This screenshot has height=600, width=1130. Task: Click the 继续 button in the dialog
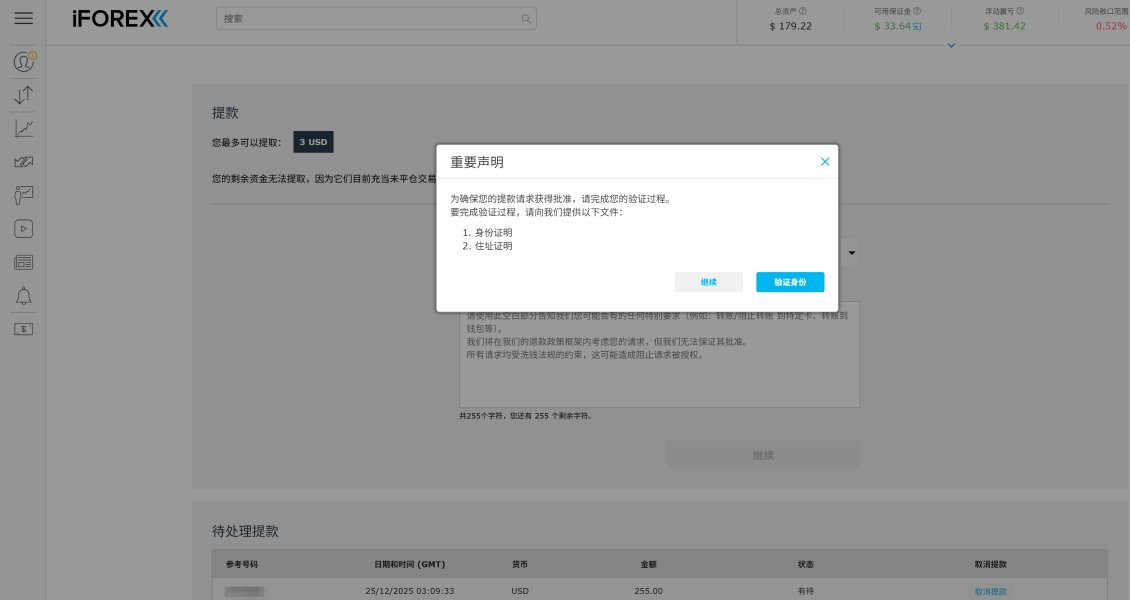click(x=708, y=282)
